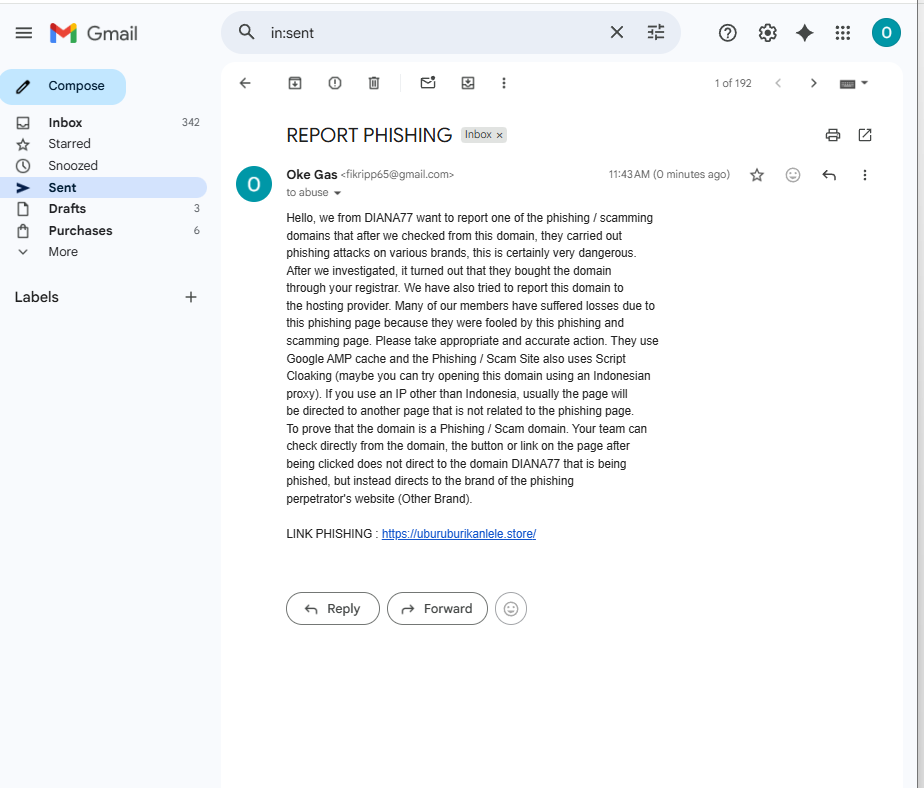The image size is (924, 788).
Task: Create new label plus icon
Action: click(190, 297)
